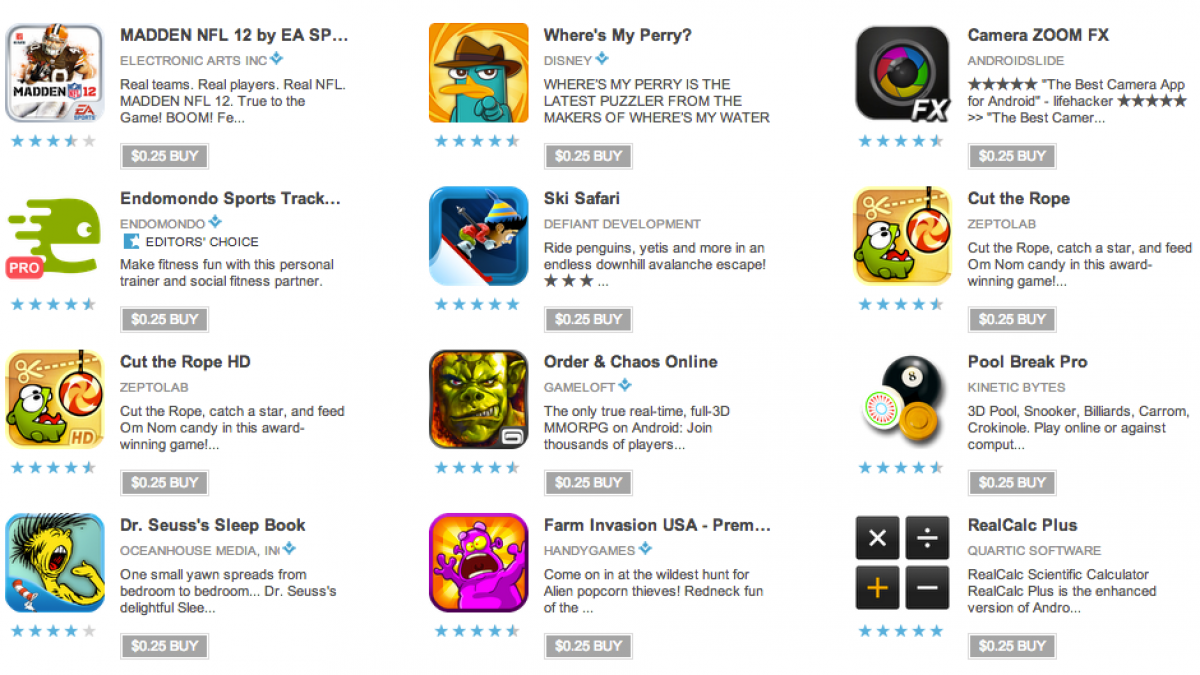1200x675 pixels.
Task: Click the KINETIC BYTES developer name
Action: (1016, 387)
